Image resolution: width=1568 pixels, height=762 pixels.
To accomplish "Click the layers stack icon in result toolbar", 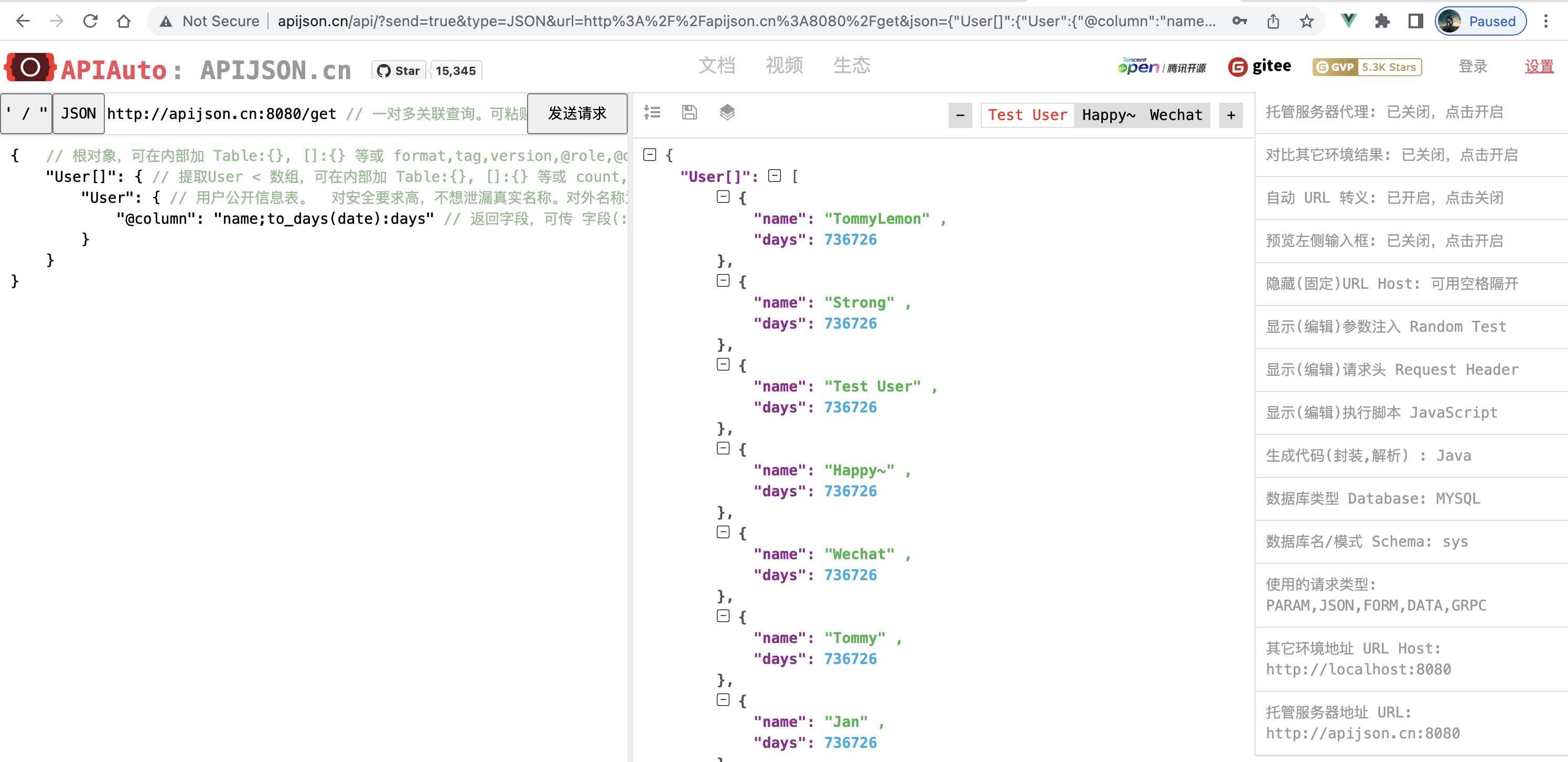I will pyautogui.click(x=727, y=112).
